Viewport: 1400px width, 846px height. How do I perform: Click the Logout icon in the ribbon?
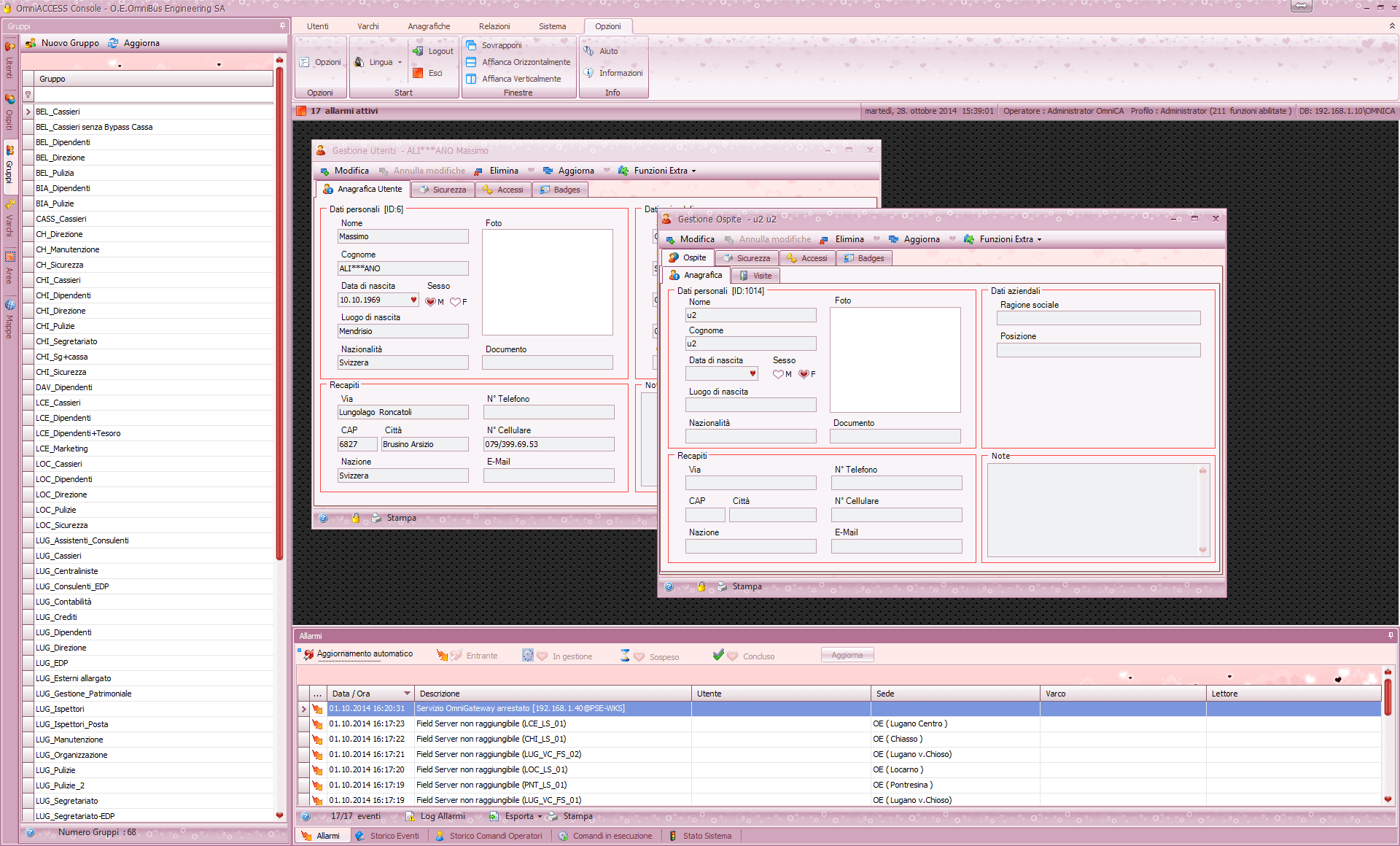[x=418, y=51]
